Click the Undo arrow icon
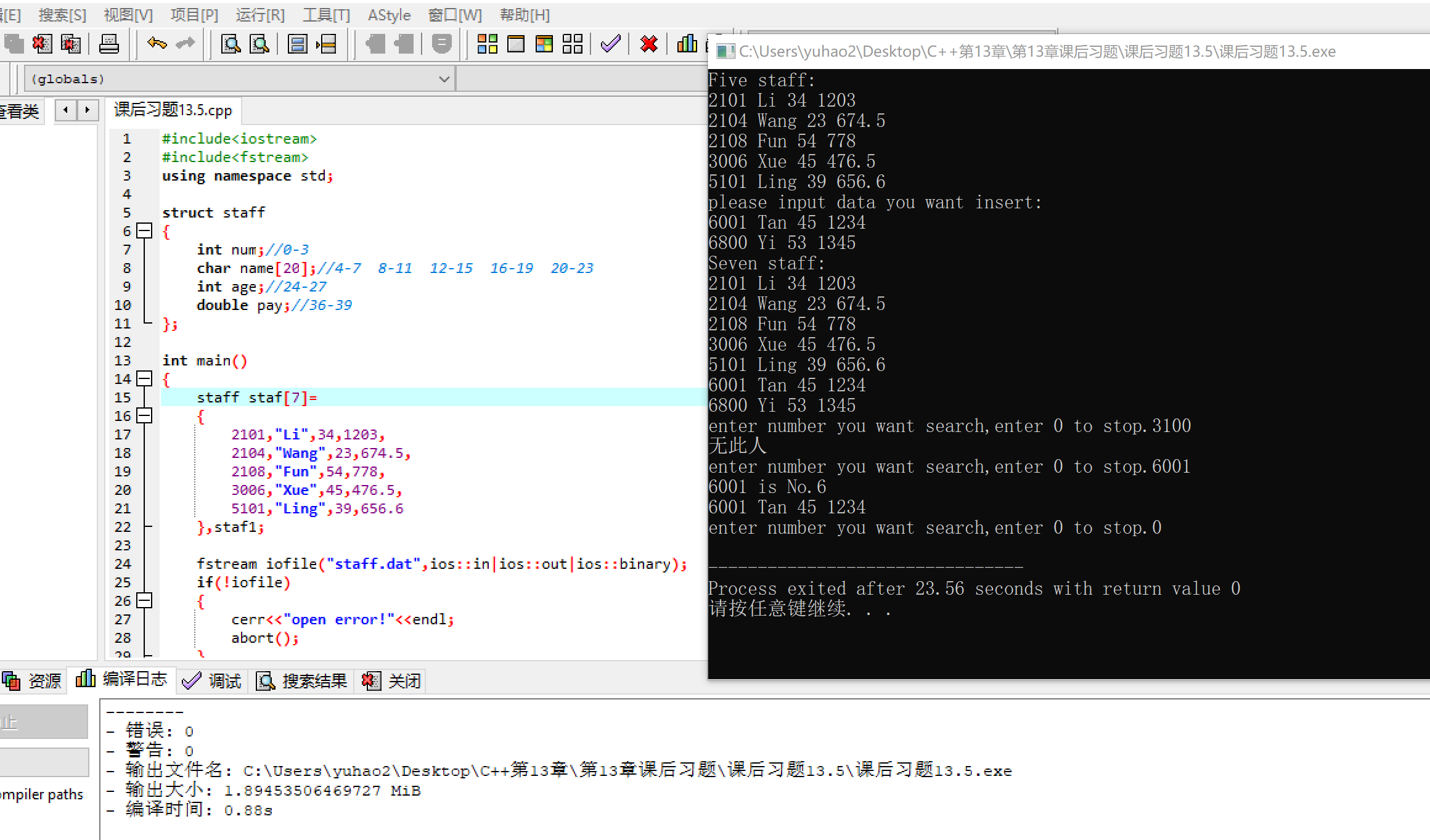 (x=157, y=44)
